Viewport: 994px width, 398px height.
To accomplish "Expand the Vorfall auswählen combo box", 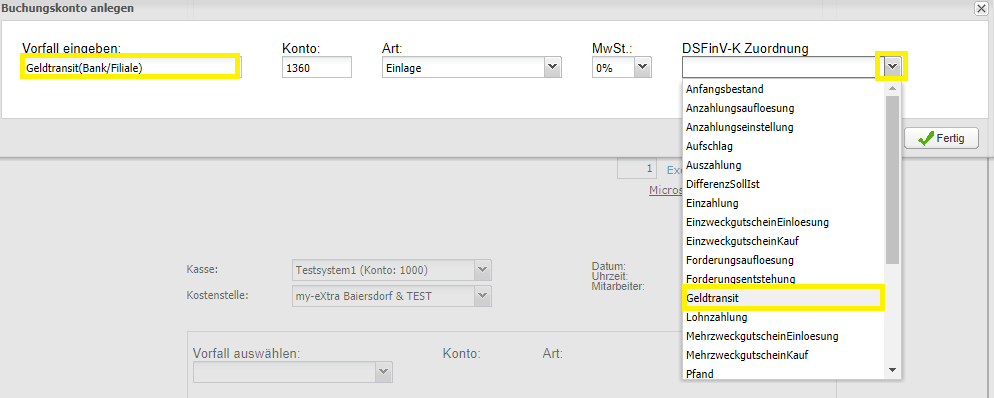I will coord(293,372).
